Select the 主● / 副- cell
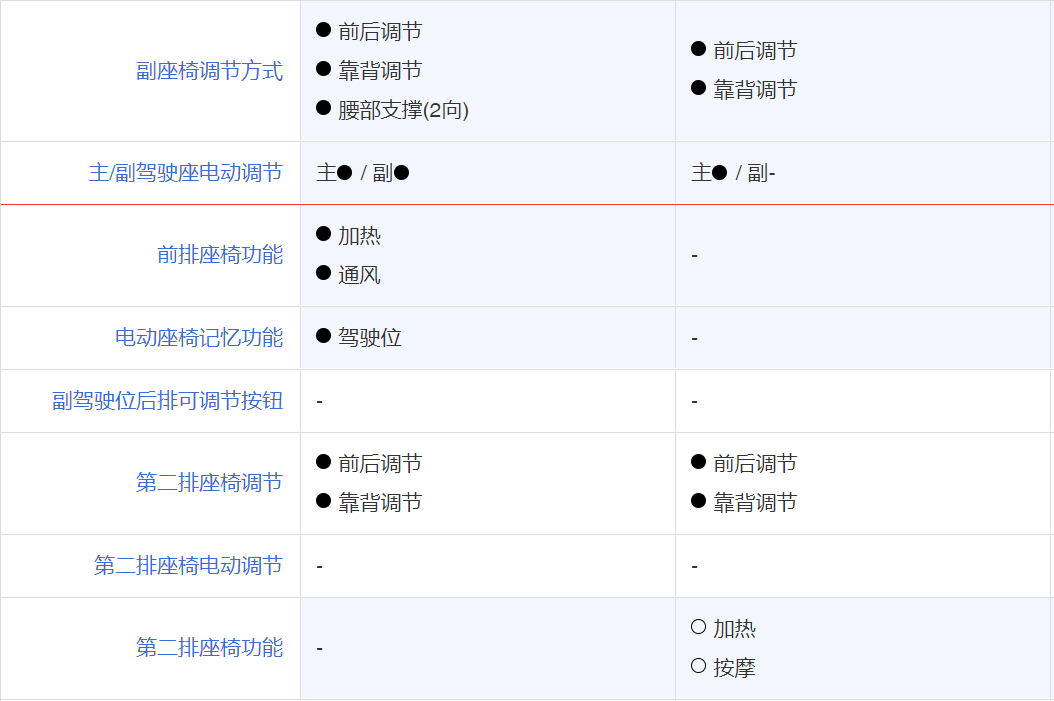The image size is (1054, 701). (863, 173)
